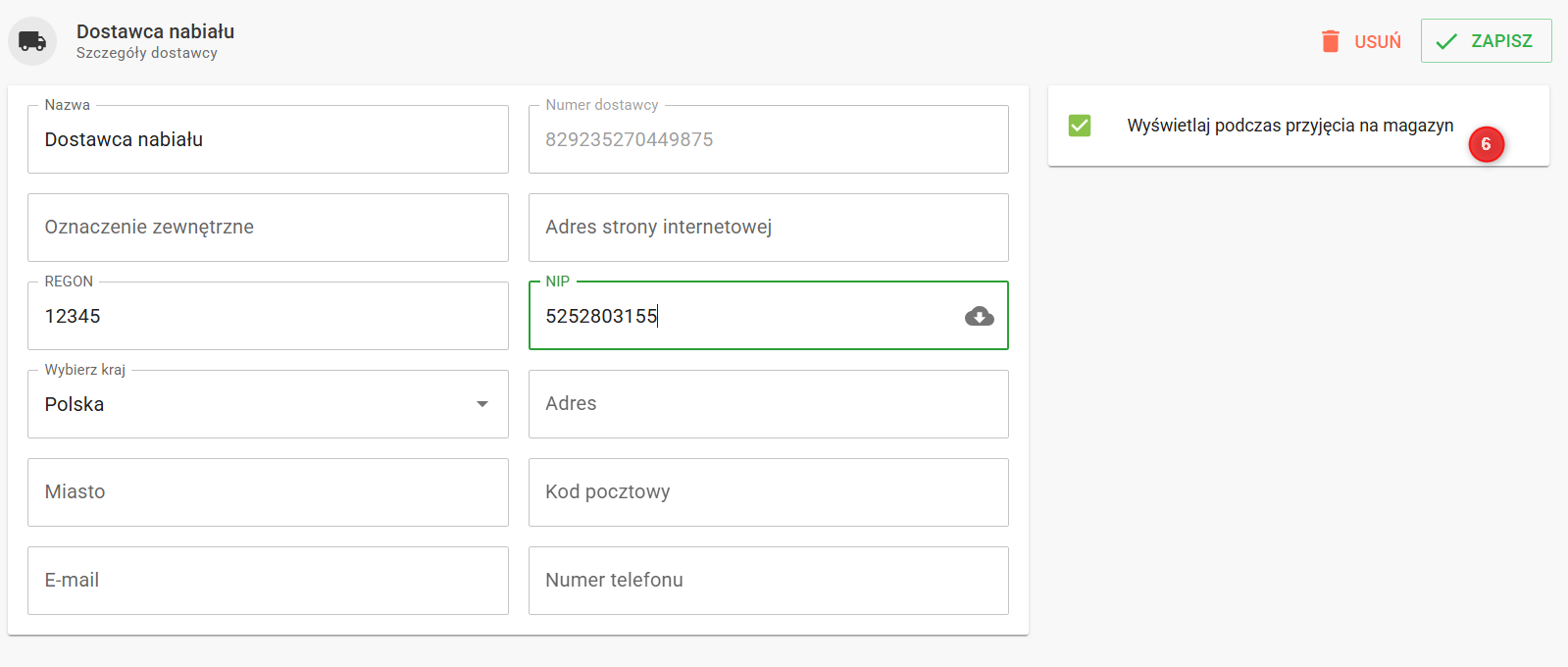Click into the Nazwa name field
Image resolution: width=1568 pixels, height=667 pixels.
[x=268, y=139]
